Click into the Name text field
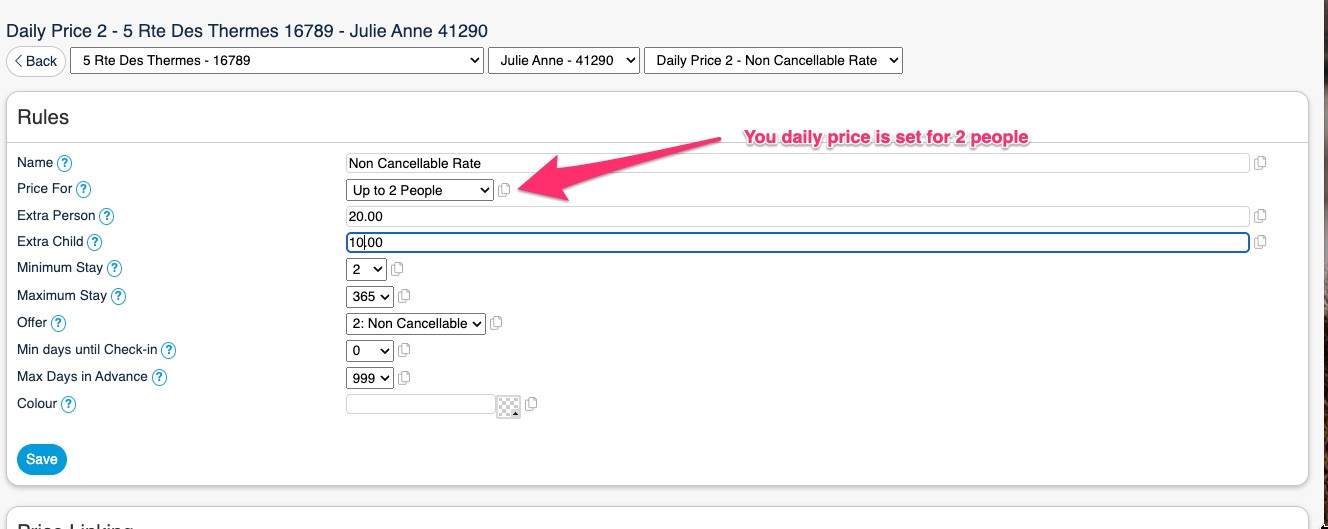This screenshot has width=1328, height=529. tap(797, 163)
